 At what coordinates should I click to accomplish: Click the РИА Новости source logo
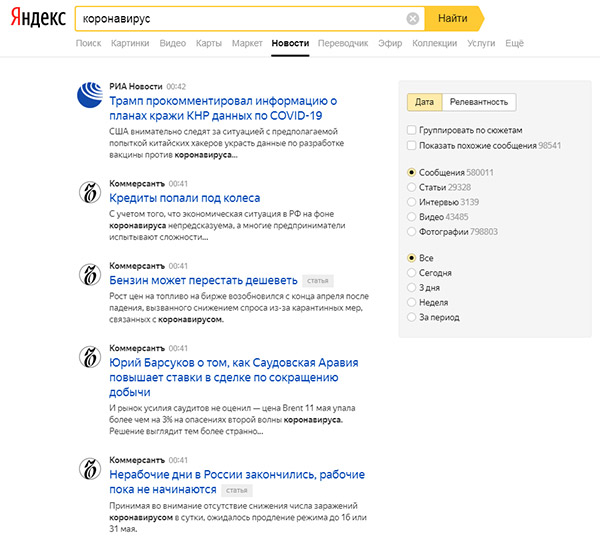(x=90, y=95)
